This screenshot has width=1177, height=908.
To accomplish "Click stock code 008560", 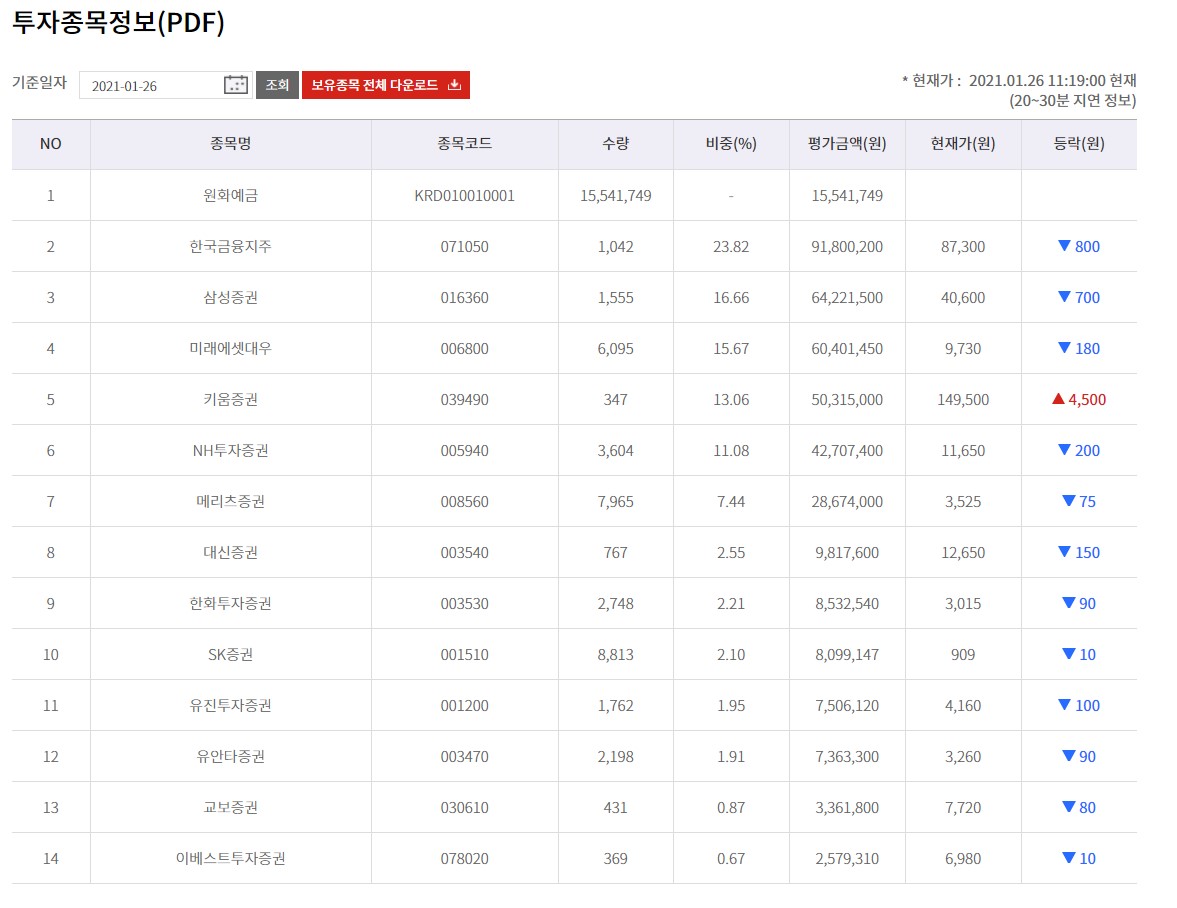I will [x=465, y=502].
